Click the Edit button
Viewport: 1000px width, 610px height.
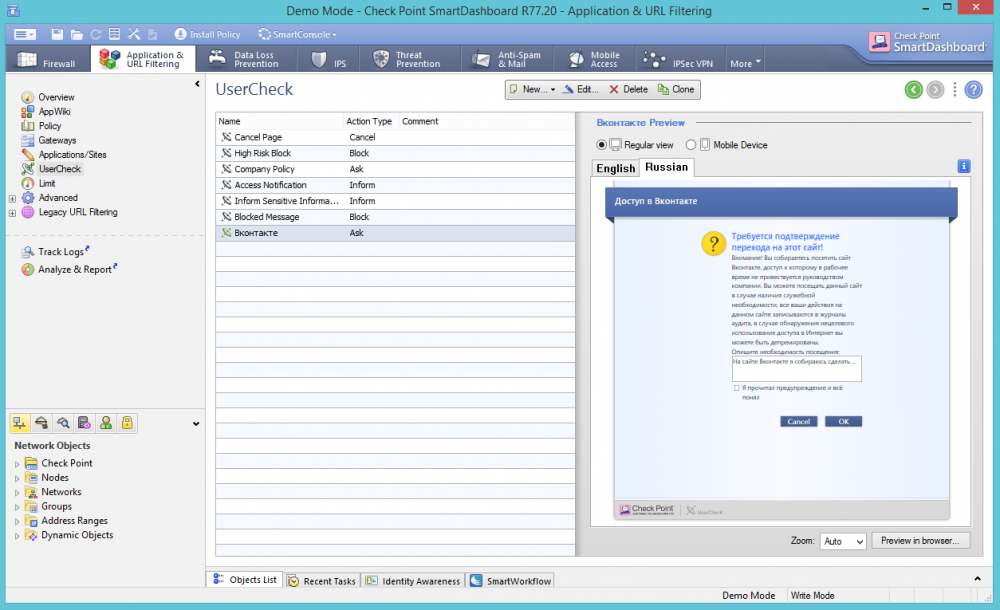click(580, 89)
